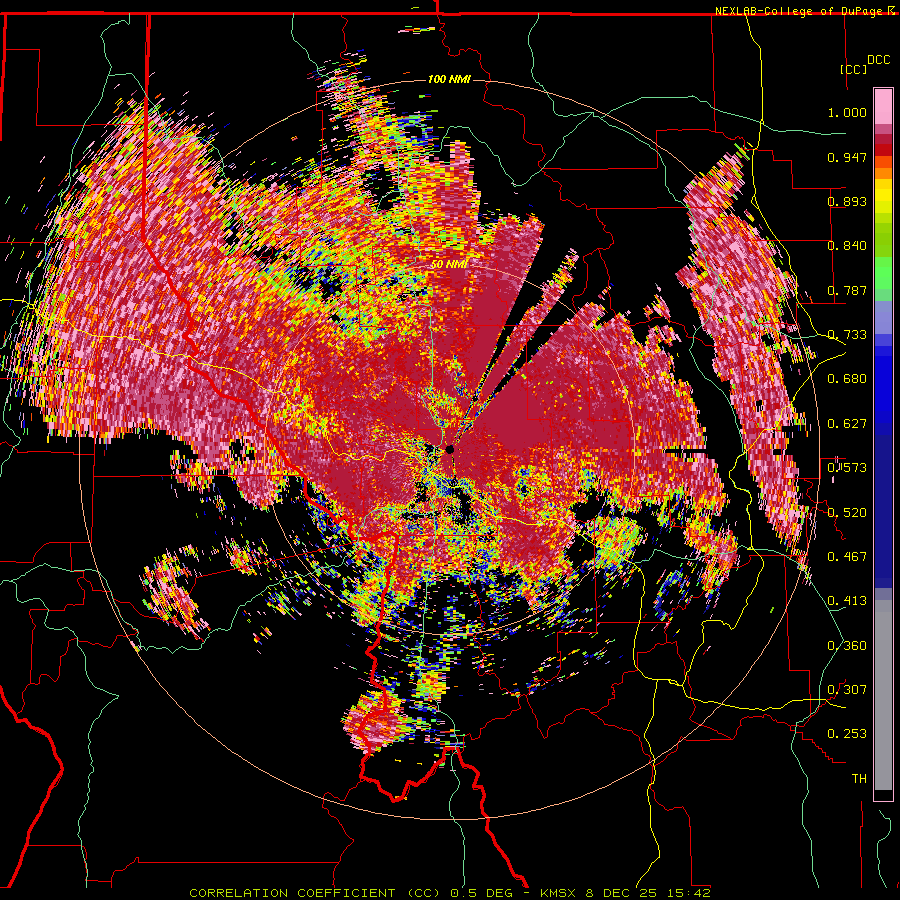900x900 pixels.
Task: Click the NEXLAB-College of DuPage credit text
Action: tap(798, 11)
